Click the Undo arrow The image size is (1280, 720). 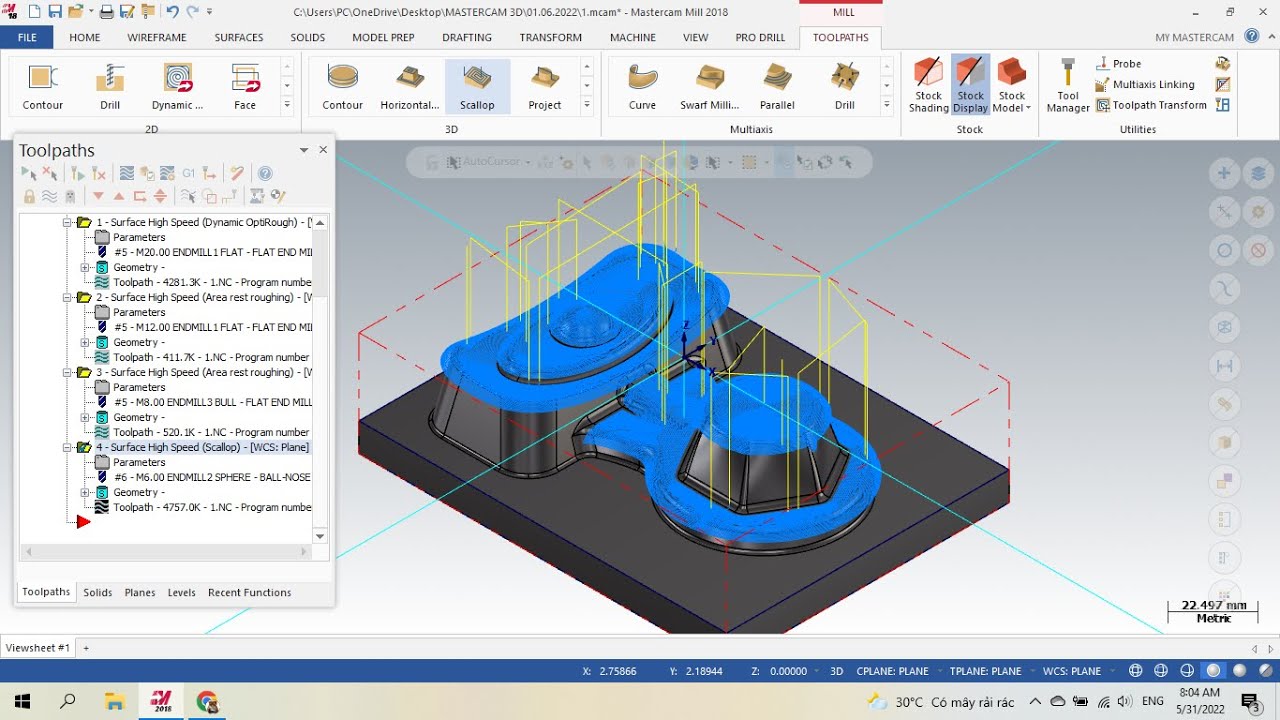coord(173,12)
